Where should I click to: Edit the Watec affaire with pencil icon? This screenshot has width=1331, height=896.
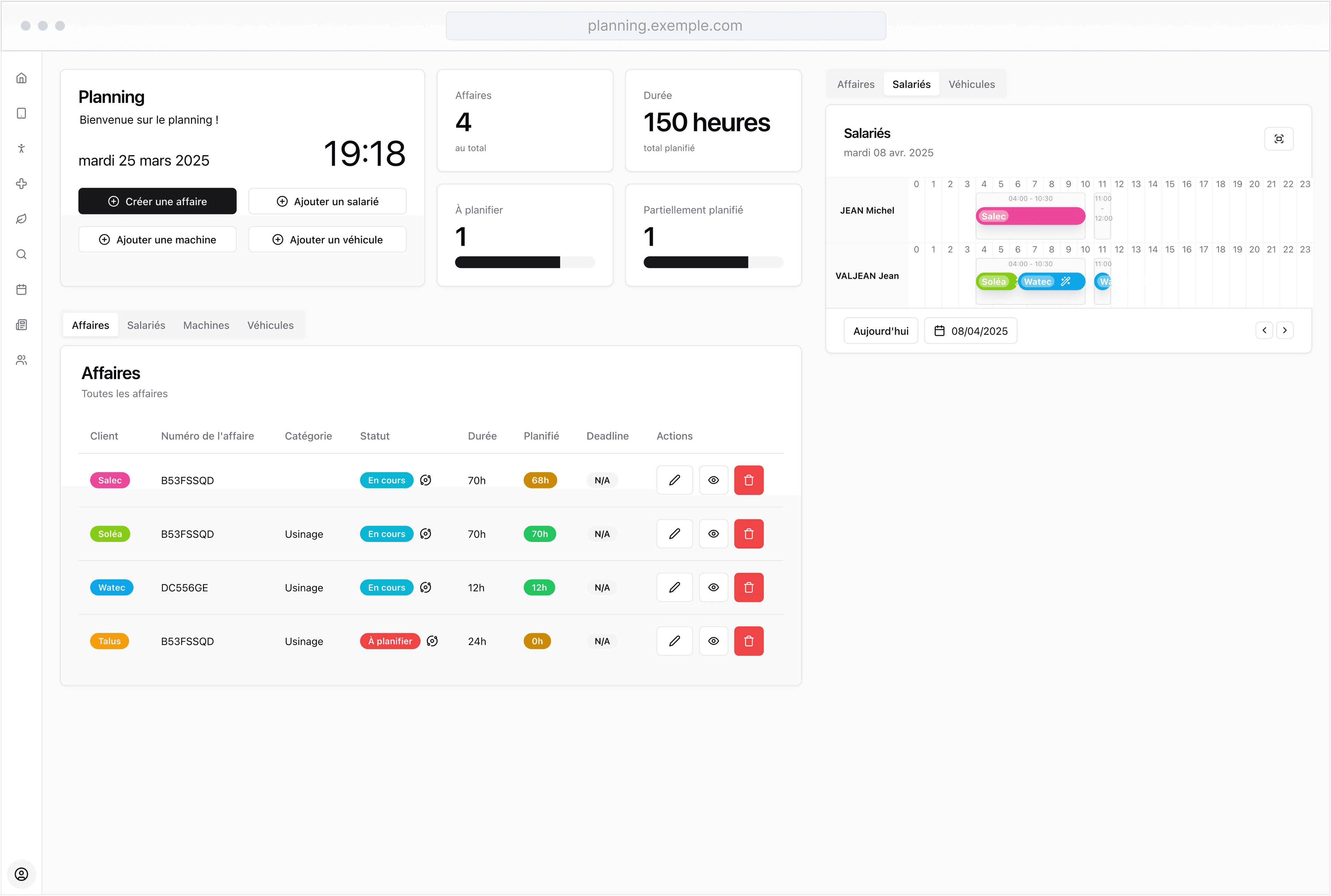675,587
